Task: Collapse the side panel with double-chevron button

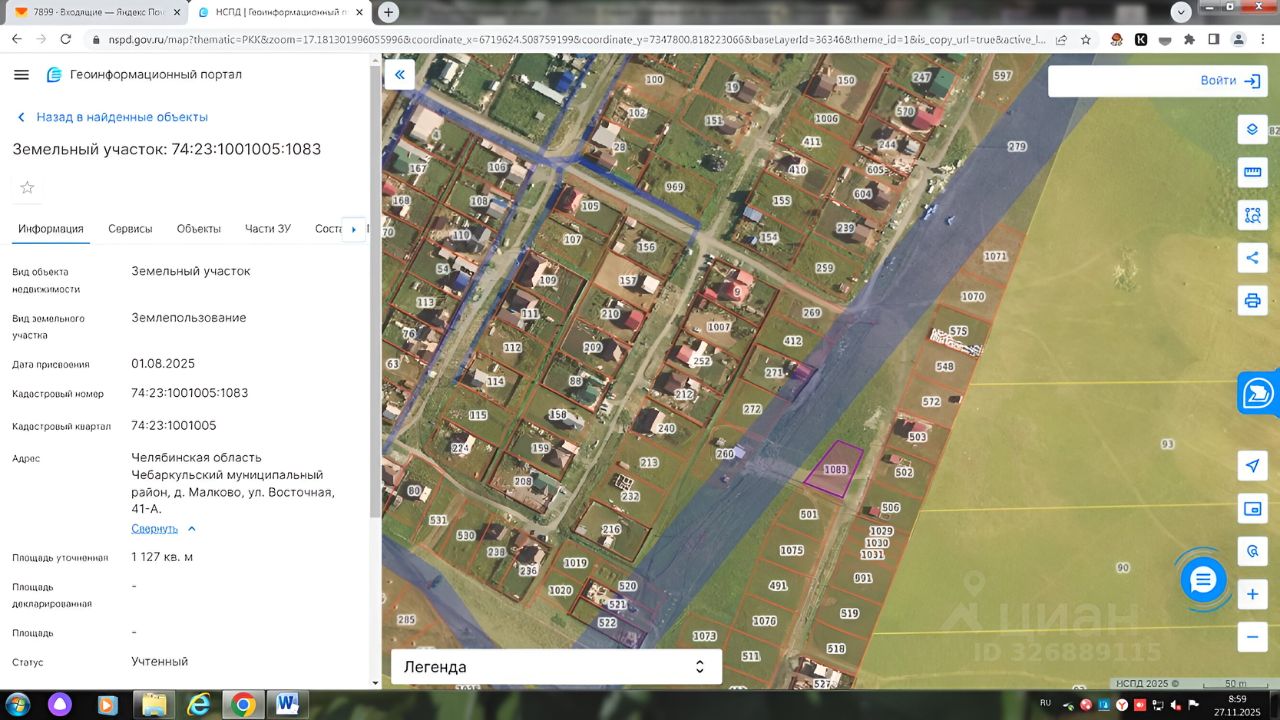Action: (x=399, y=75)
